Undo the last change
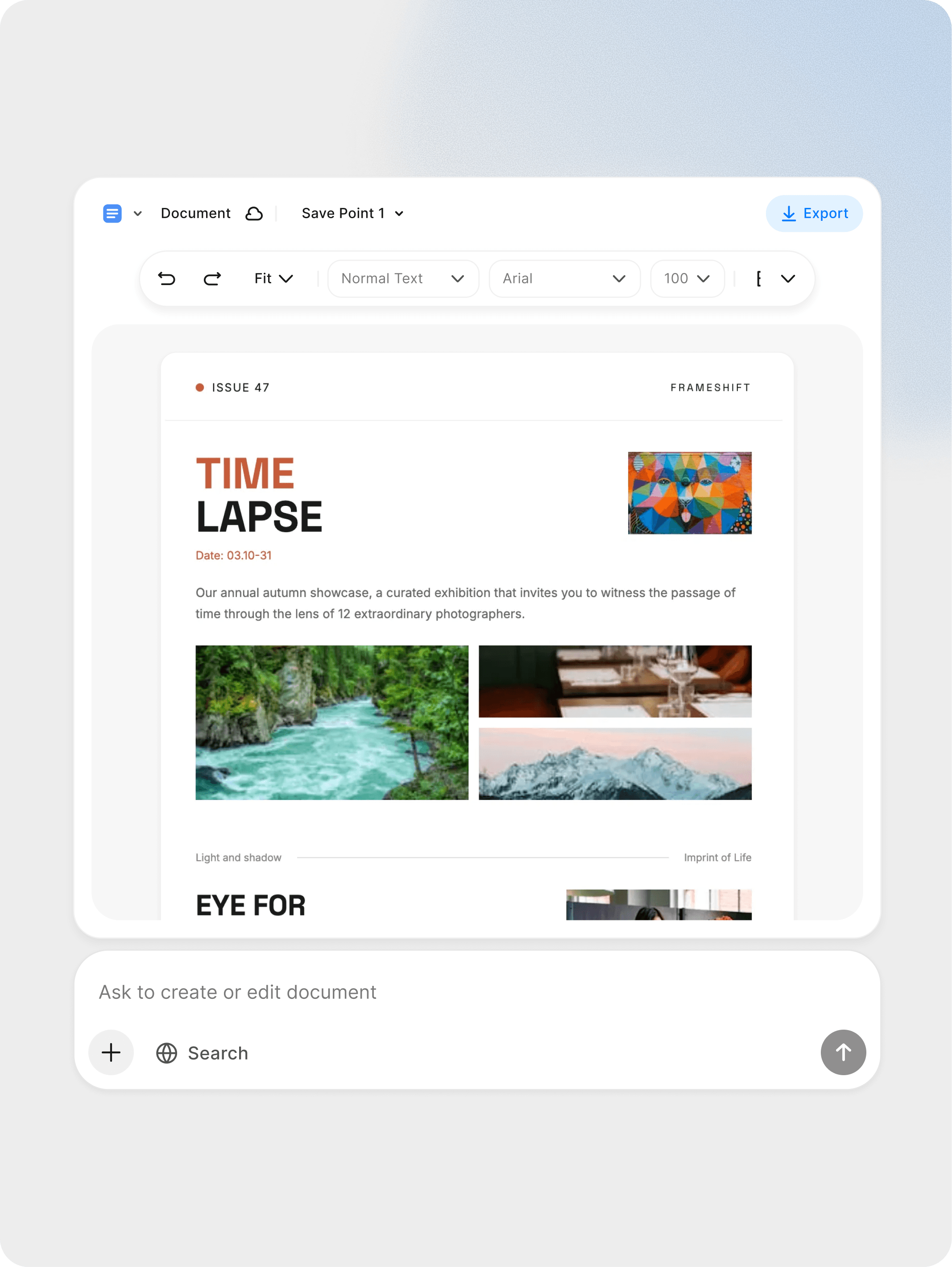This screenshot has width=952, height=1267. click(167, 279)
